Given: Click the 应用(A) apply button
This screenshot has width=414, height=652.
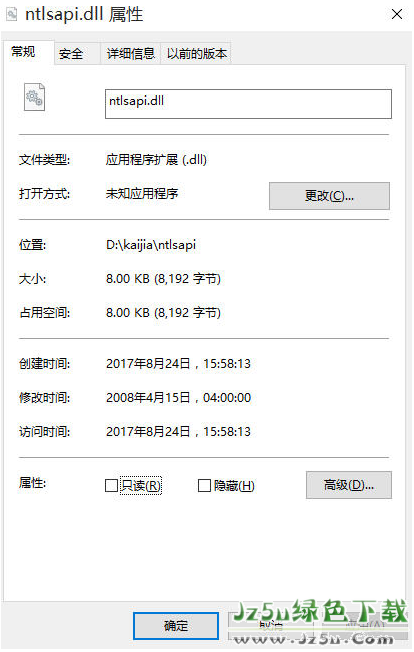Looking at the screenshot, I should [x=365, y=626].
